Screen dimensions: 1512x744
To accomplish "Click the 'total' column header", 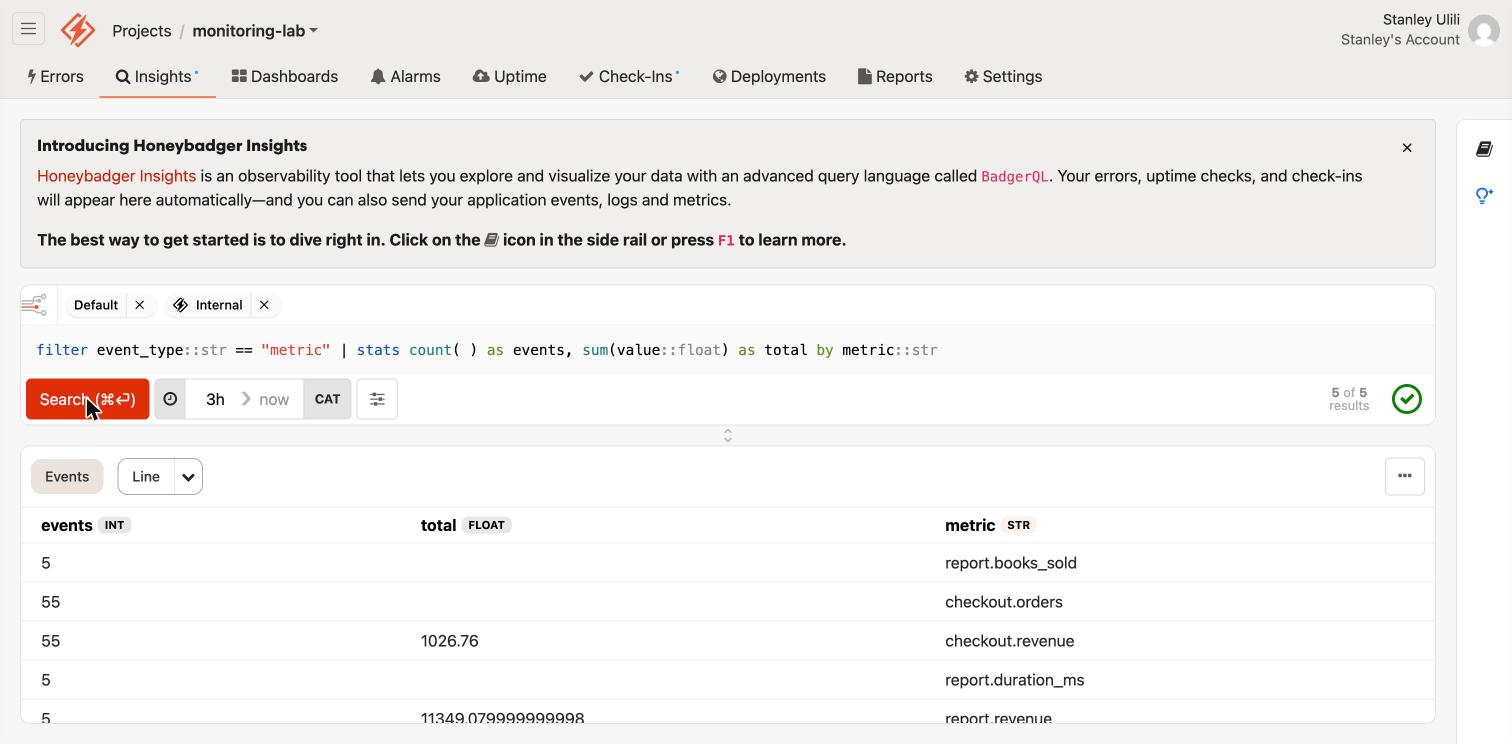I will point(438,525).
